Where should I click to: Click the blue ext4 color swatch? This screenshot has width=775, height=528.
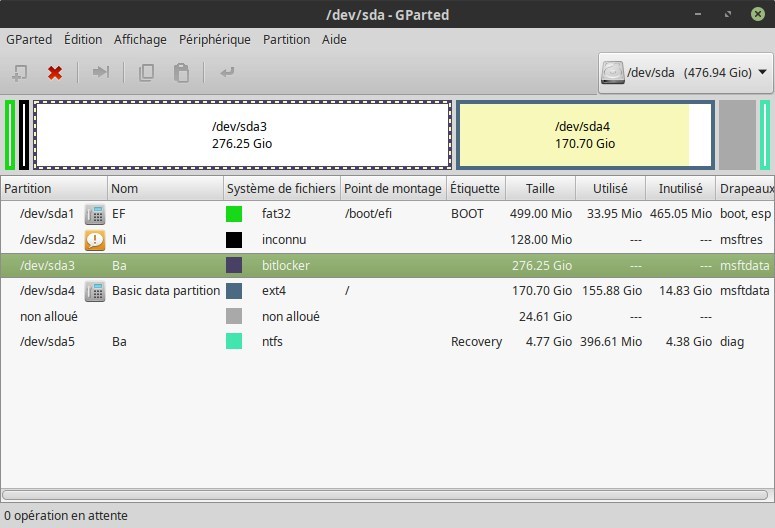pos(234,291)
